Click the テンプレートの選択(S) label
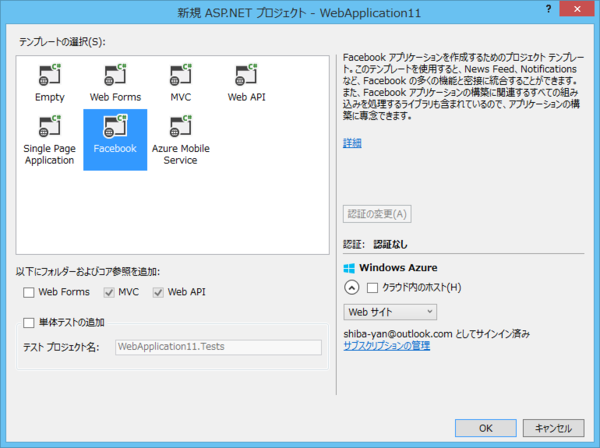Screen dimensions: 600x448 click(62, 42)
